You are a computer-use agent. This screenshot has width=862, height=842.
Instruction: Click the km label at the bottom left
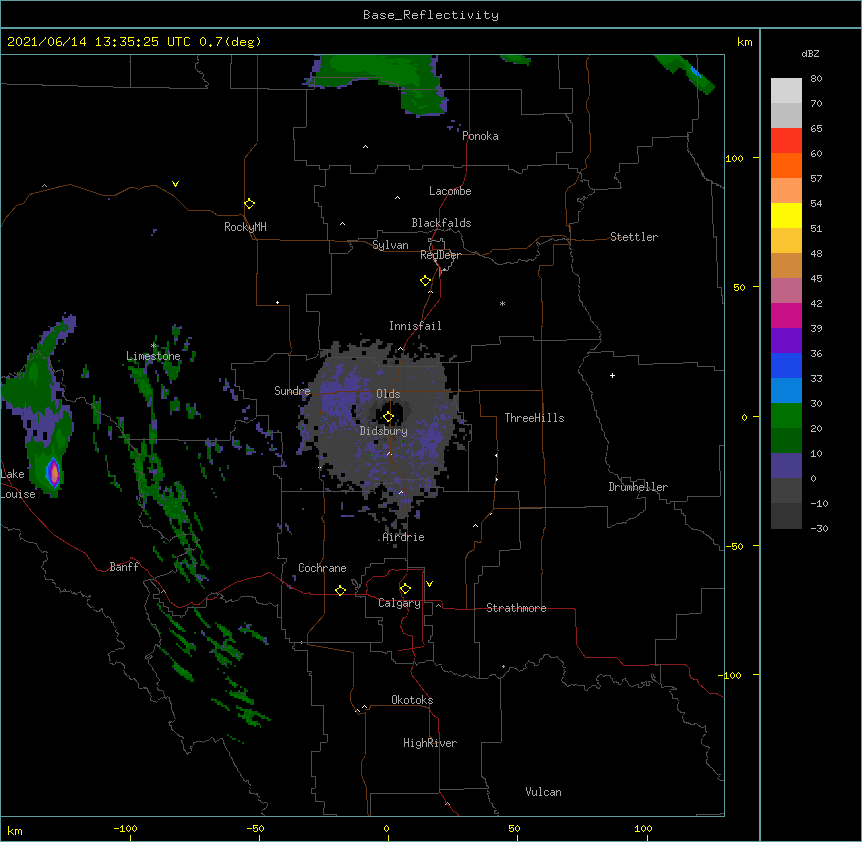coord(14,830)
